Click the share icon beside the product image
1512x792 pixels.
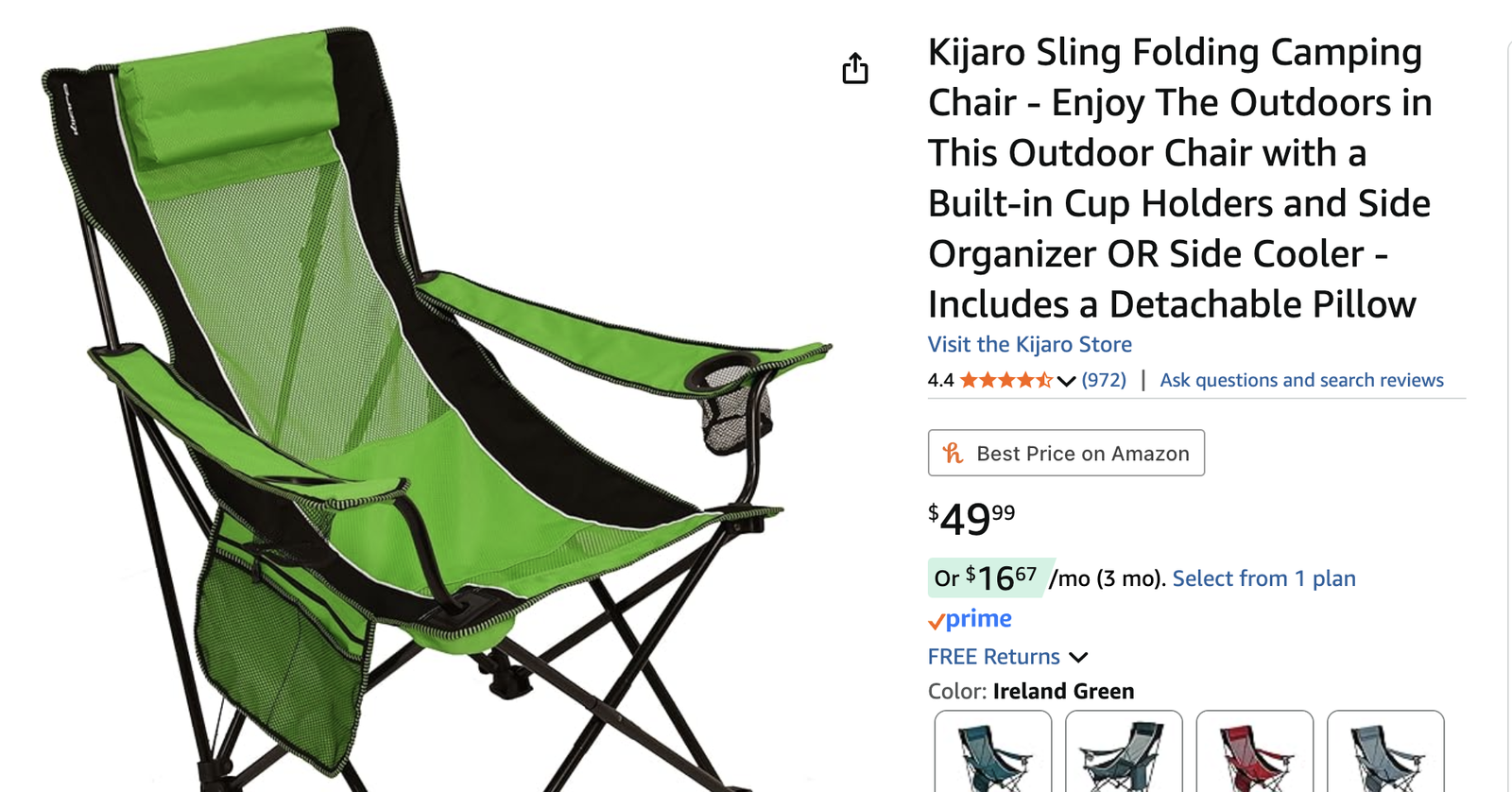pos(854,68)
